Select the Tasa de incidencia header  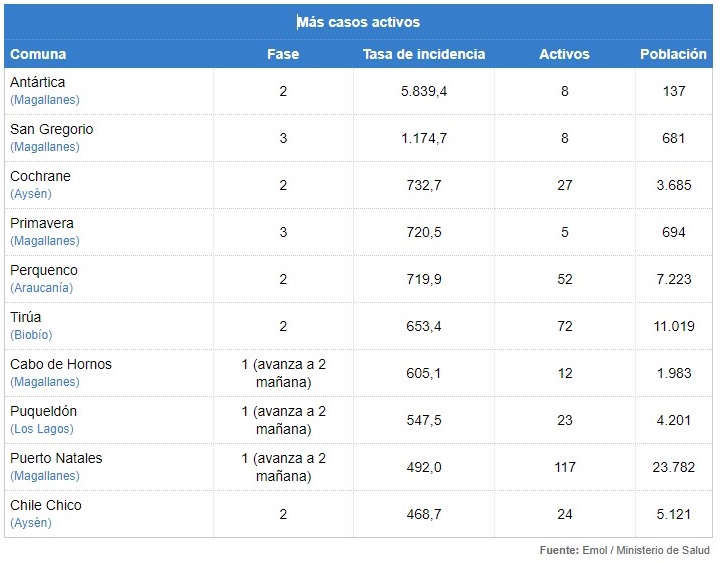point(424,54)
